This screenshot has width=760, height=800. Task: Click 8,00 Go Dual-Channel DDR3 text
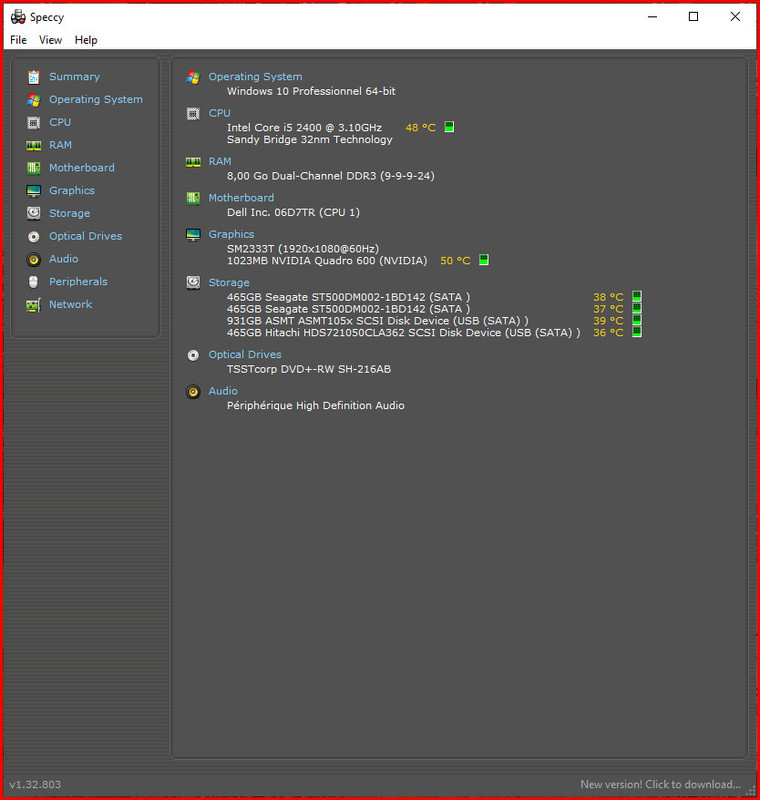[x=331, y=176]
